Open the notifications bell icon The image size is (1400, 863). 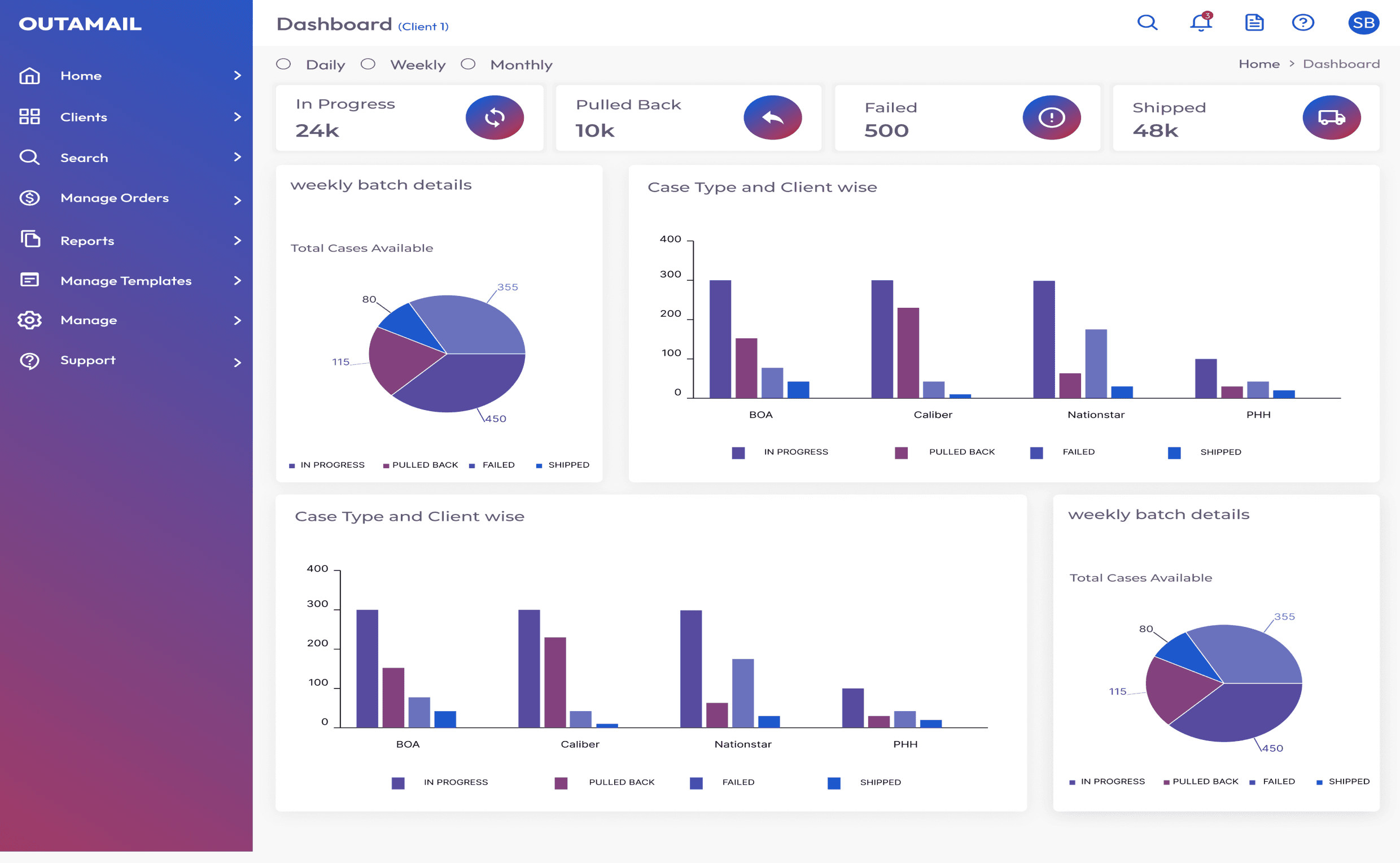pos(1200,23)
